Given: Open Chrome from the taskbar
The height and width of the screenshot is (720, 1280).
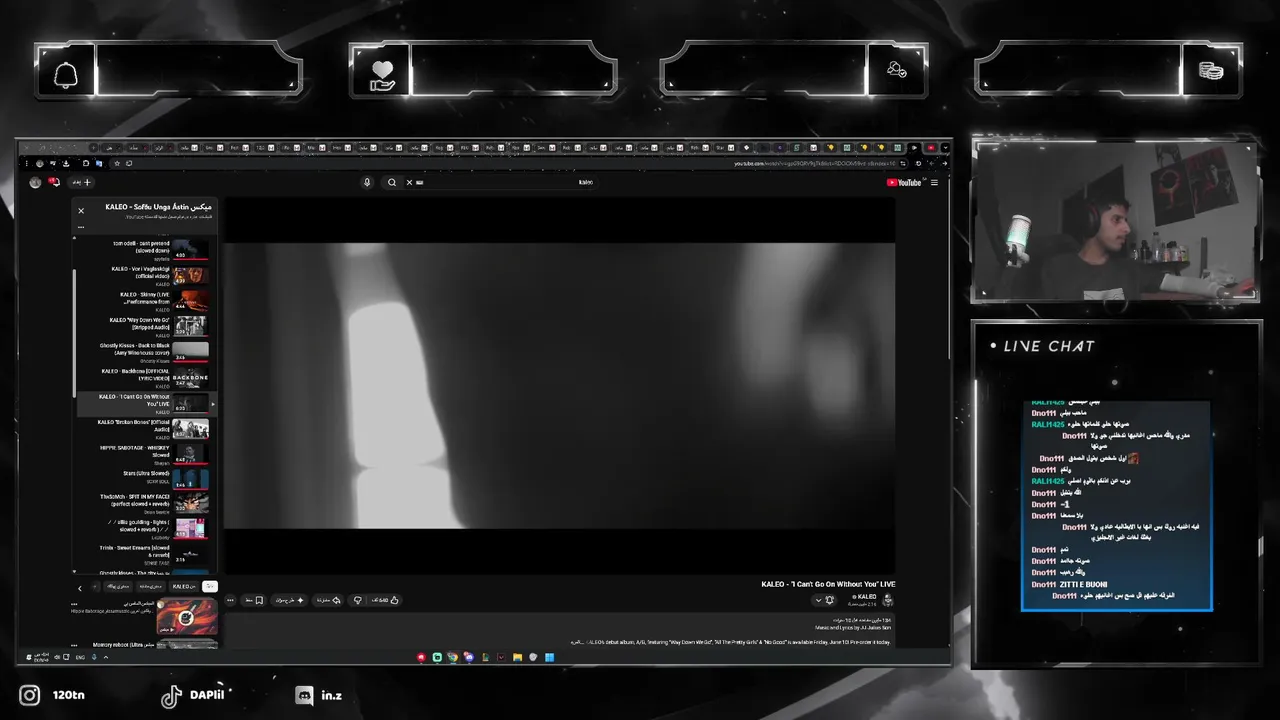Looking at the screenshot, I should tap(453, 657).
